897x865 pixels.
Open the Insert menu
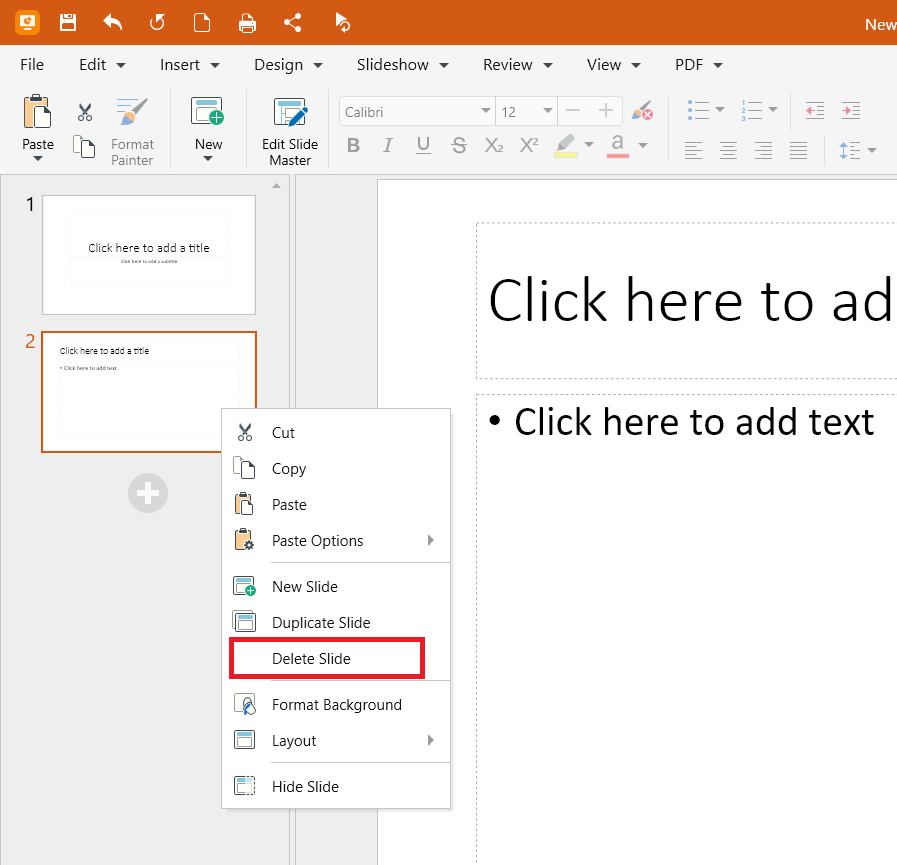click(189, 65)
